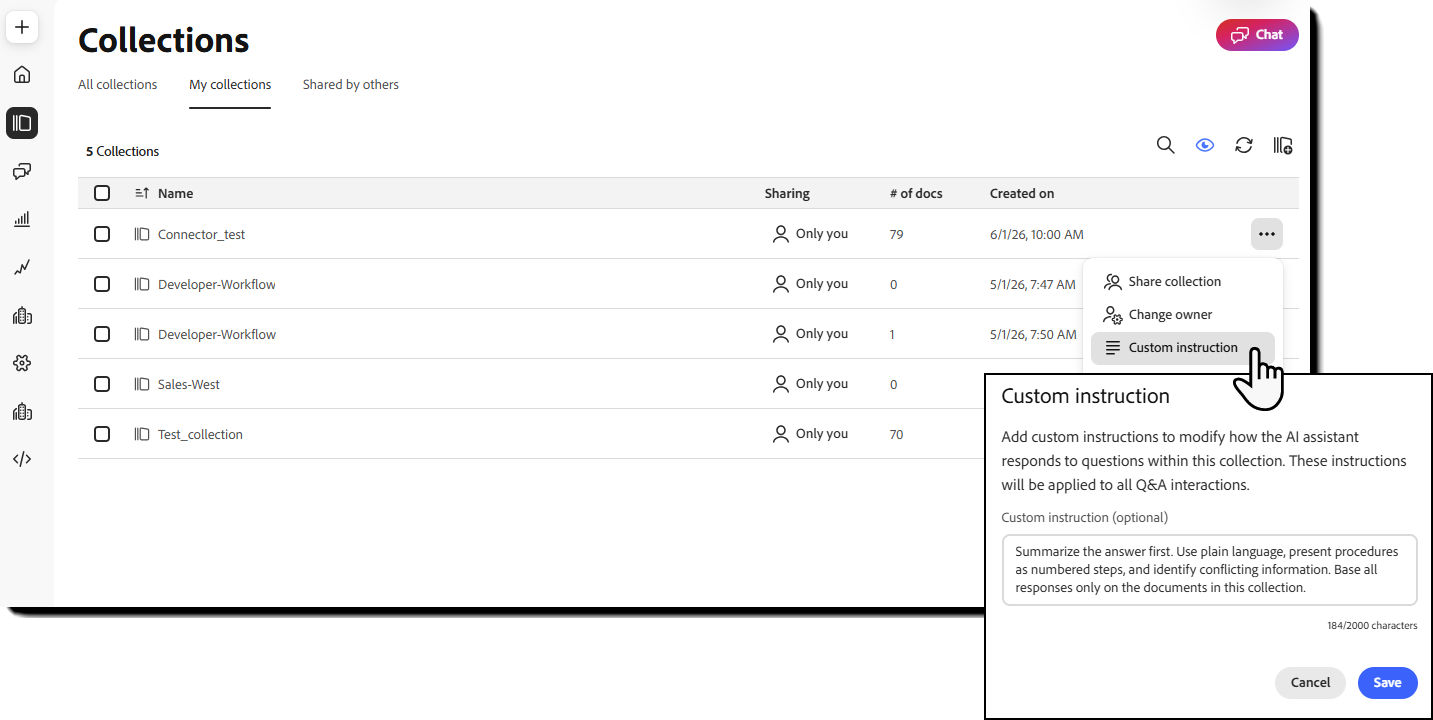Click the sort ascending icon beside Name
The image size is (1433, 720).
142,193
